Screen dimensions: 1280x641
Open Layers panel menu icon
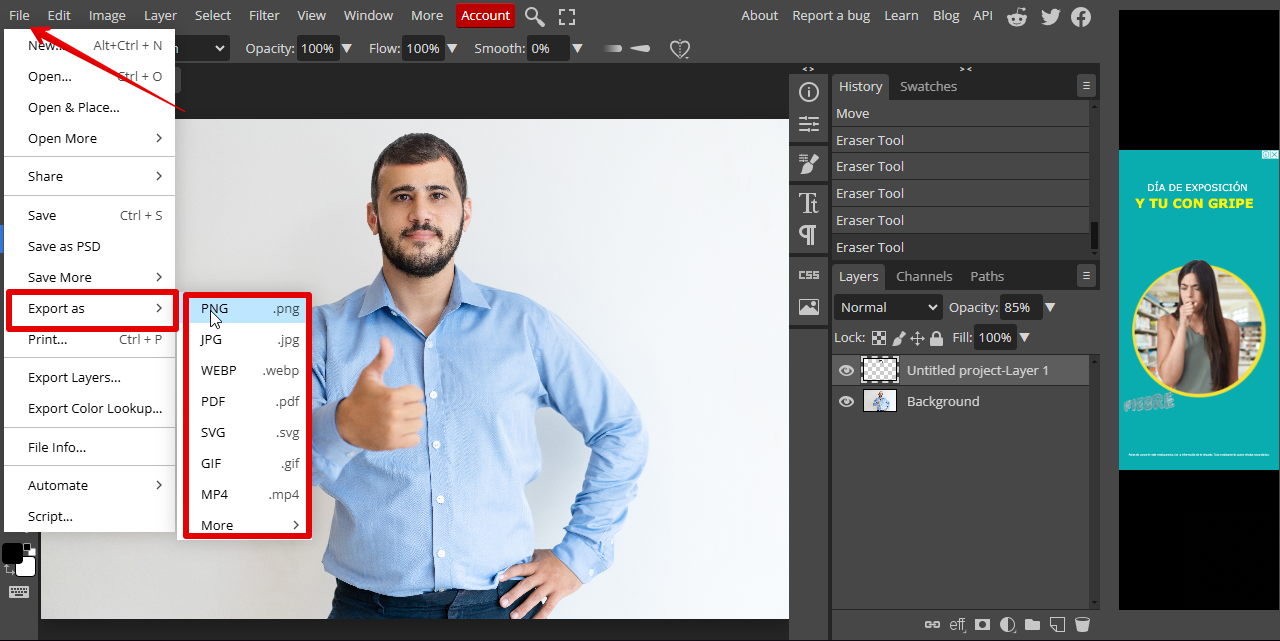(x=1086, y=275)
